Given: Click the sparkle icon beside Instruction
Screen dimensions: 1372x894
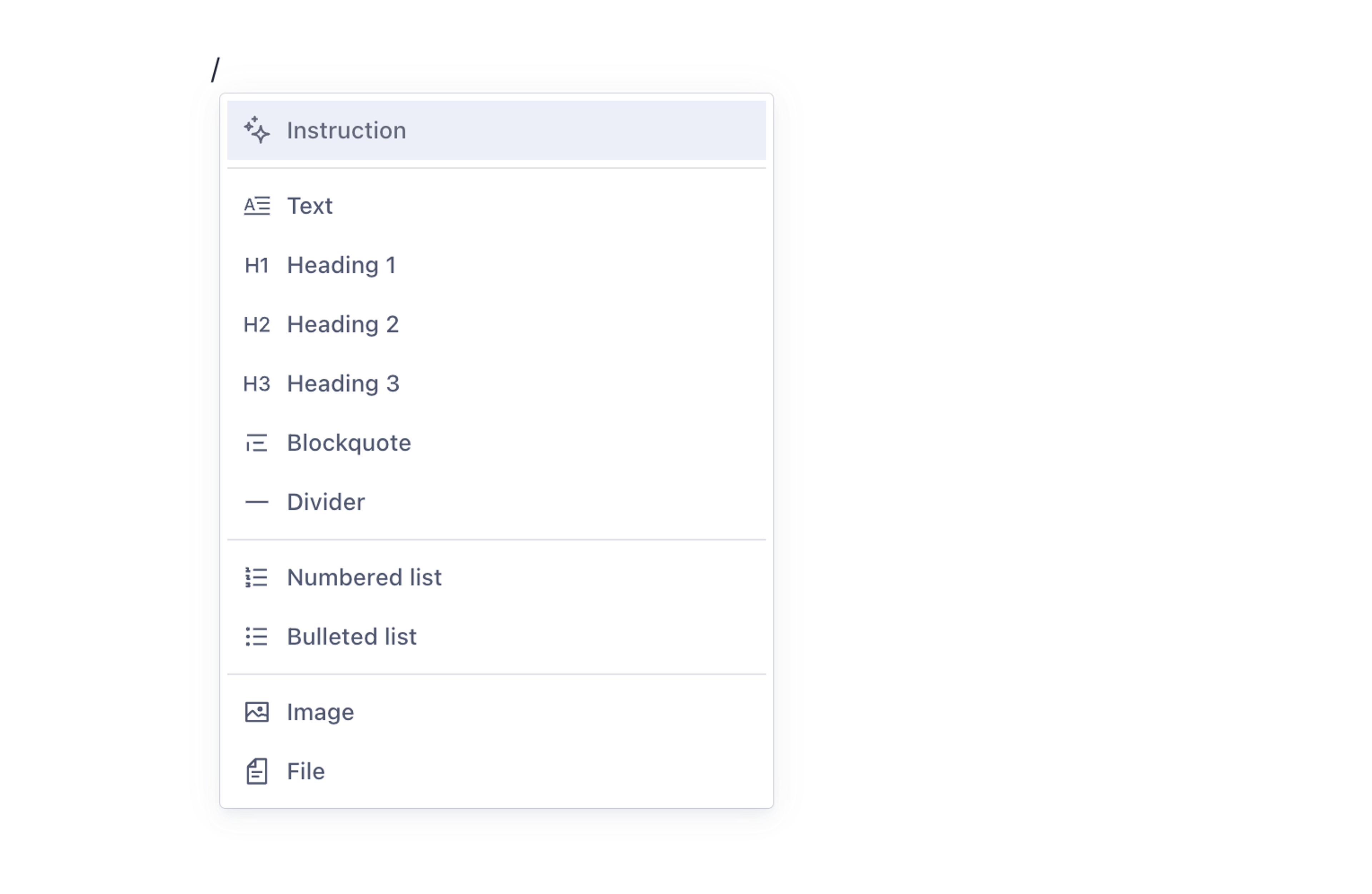Looking at the screenshot, I should tap(257, 130).
